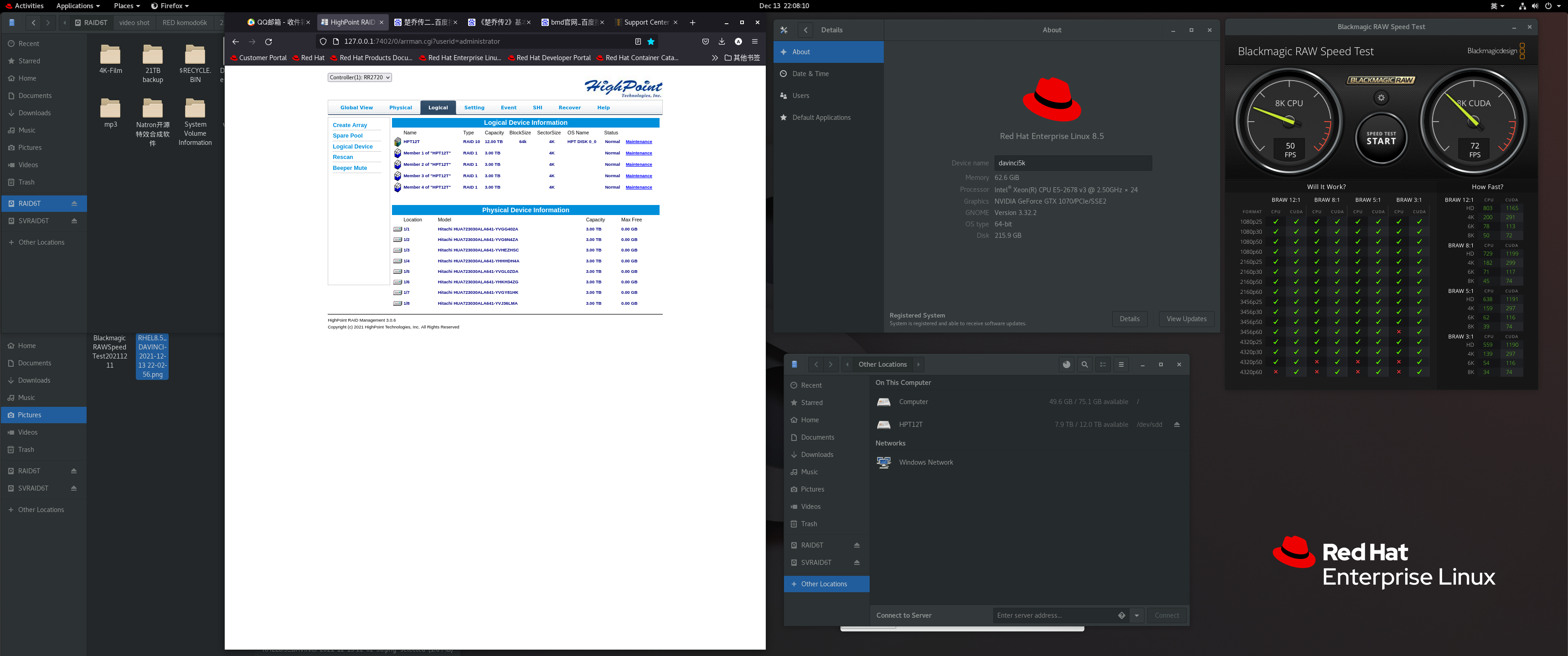Click the Create Array link

pyautogui.click(x=350, y=125)
